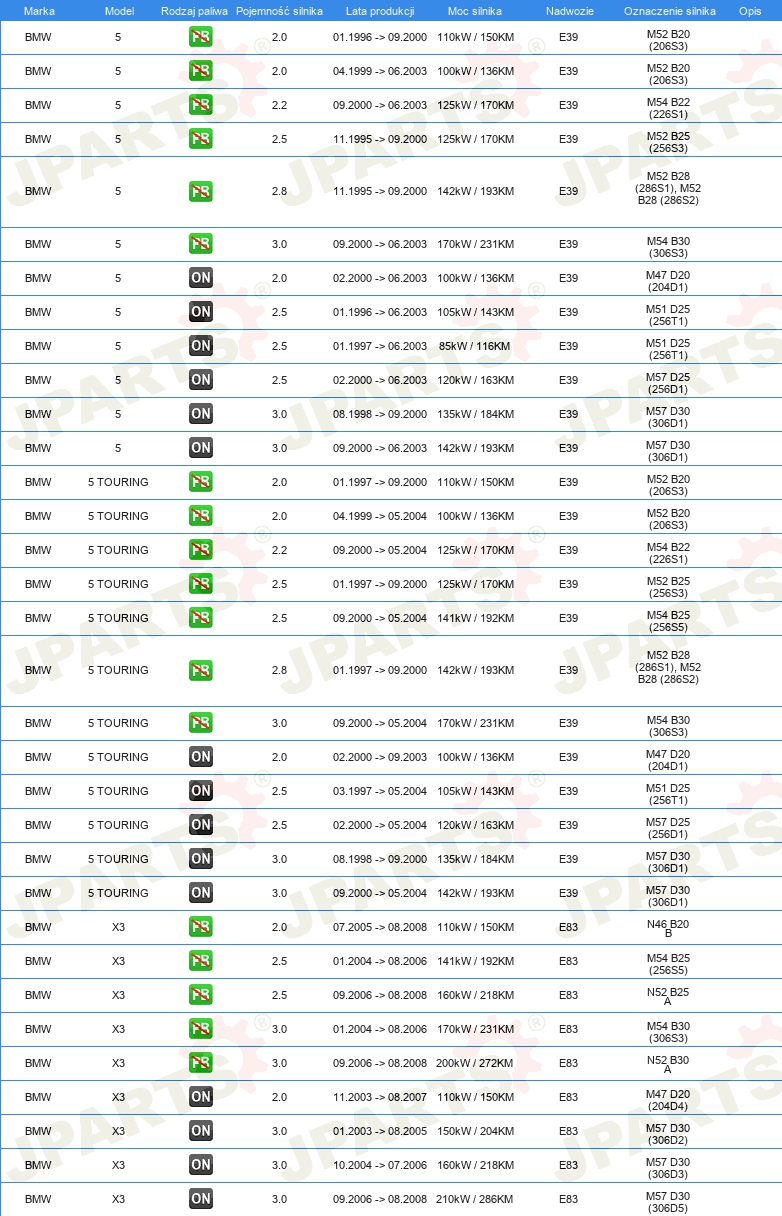Click diesel ON icon in X3 2.0 110kW row
The height and width of the screenshot is (1216, 782).
(x=201, y=1097)
